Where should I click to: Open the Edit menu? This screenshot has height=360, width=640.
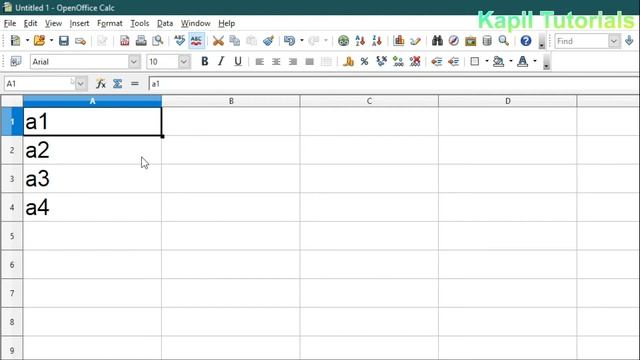click(30, 23)
